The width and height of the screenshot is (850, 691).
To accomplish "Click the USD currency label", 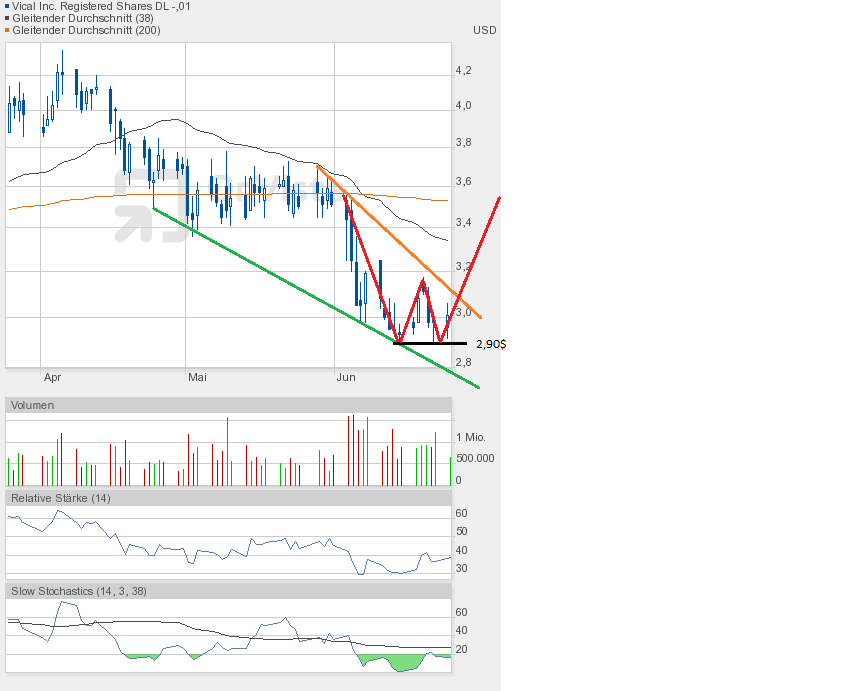I will [x=484, y=30].
